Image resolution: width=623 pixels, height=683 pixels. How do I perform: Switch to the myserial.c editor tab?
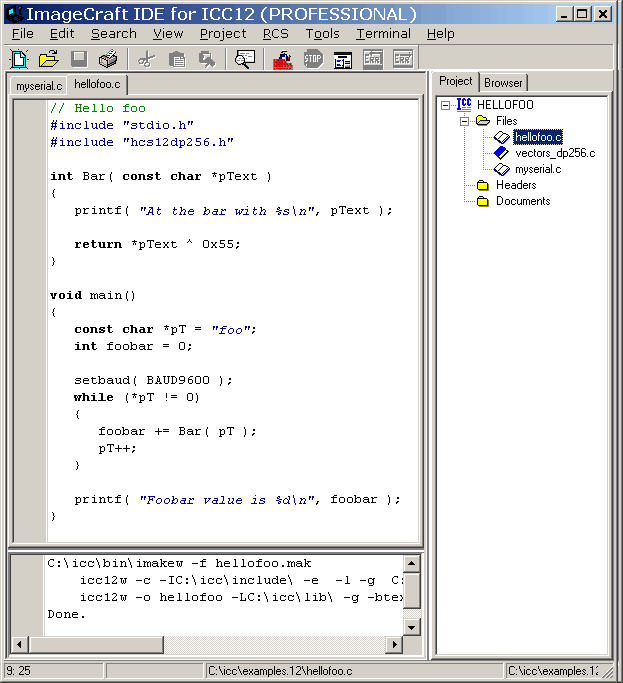pos(39,86)
